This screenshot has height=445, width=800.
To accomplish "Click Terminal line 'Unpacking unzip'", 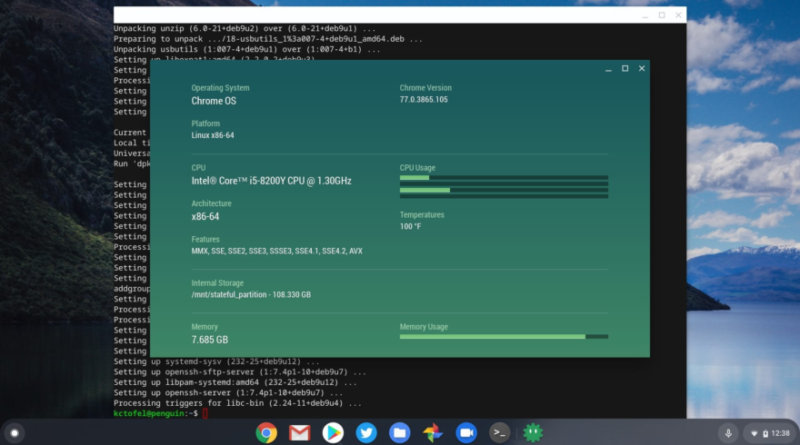I will [x=244, y=29].
